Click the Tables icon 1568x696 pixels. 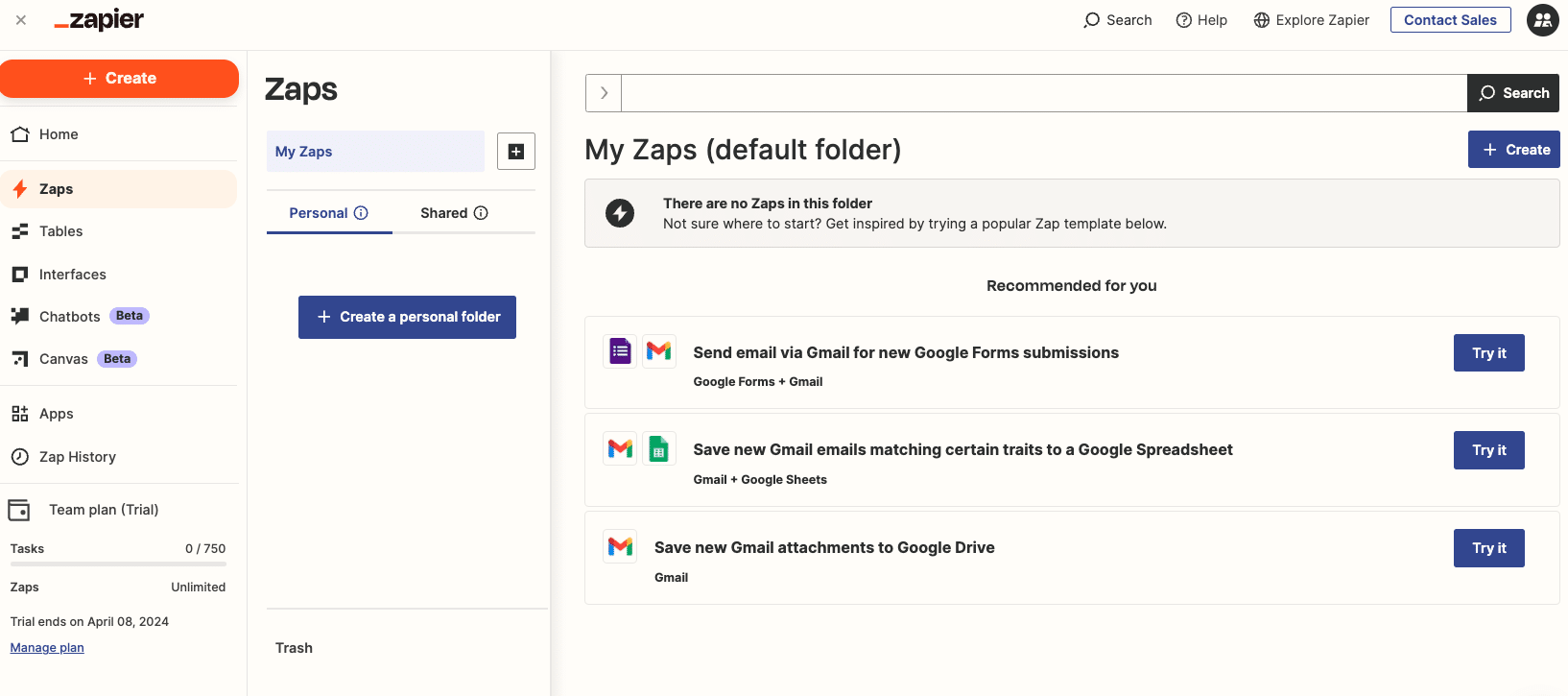click(x=19, y=231)
